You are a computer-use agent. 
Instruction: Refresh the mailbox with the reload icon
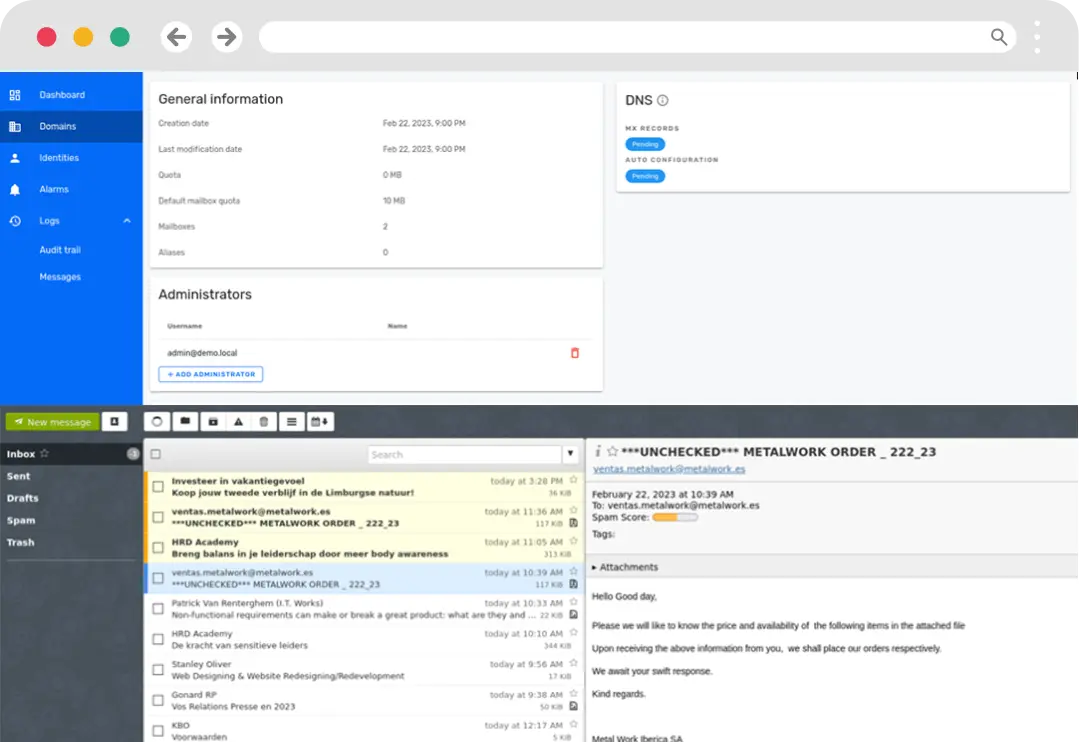tap(157, 421)
